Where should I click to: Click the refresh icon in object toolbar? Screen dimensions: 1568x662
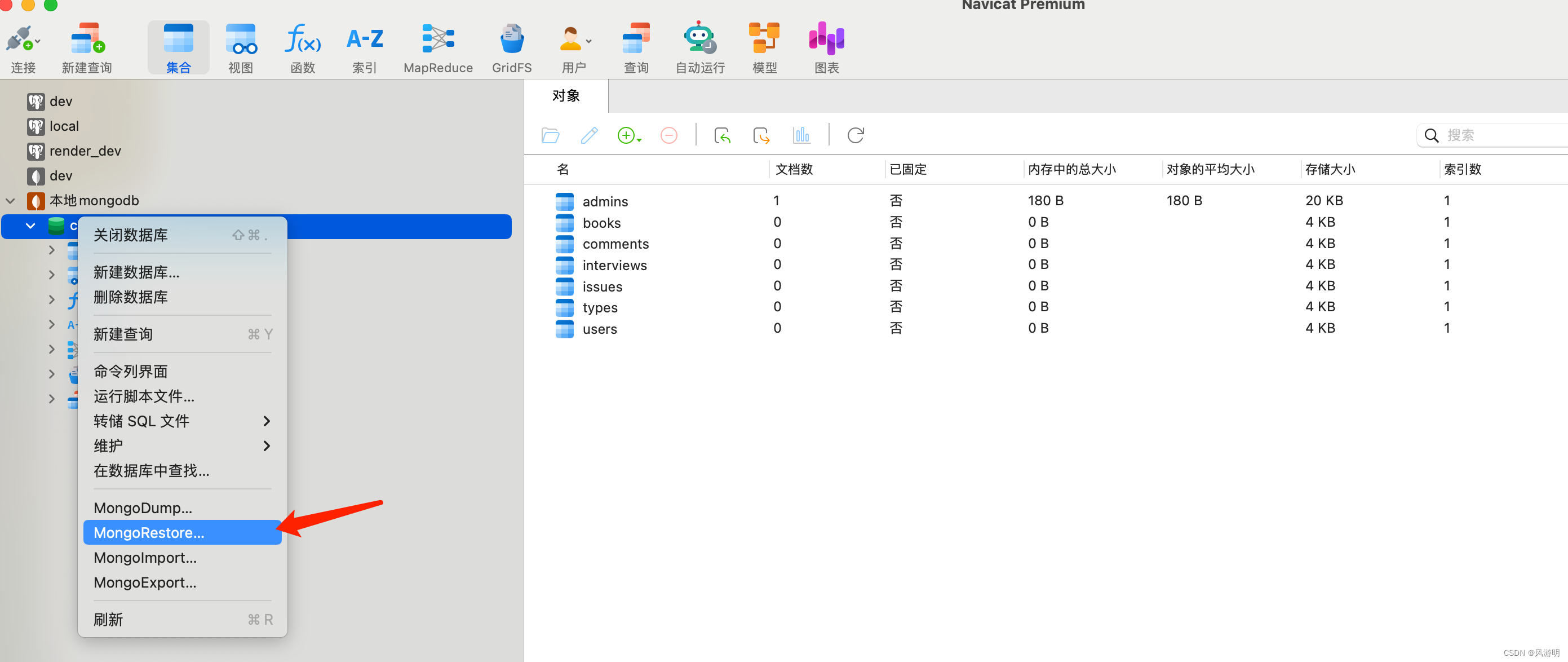point(855,135)
